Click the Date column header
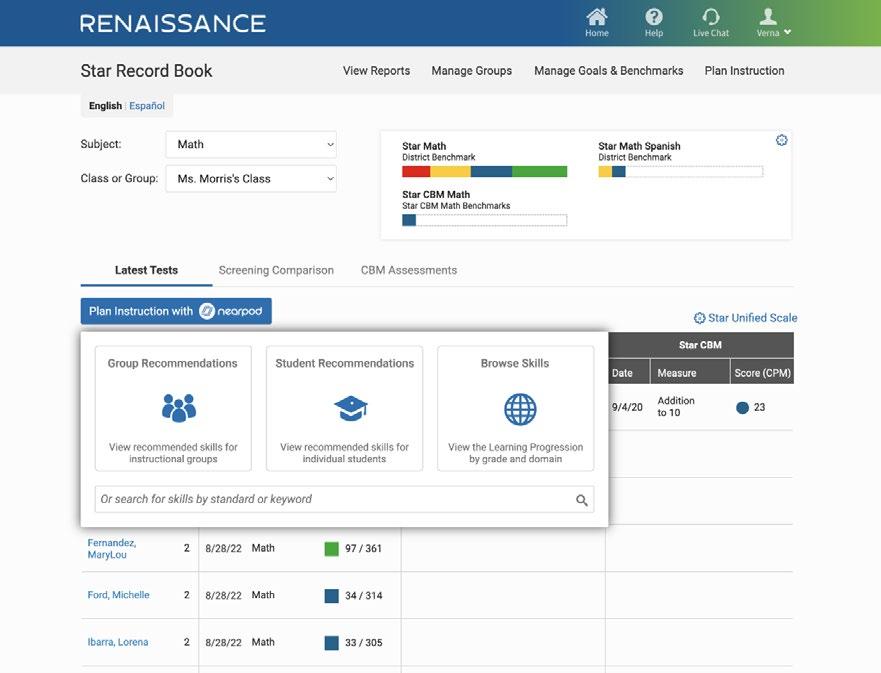 coord(629,372)
